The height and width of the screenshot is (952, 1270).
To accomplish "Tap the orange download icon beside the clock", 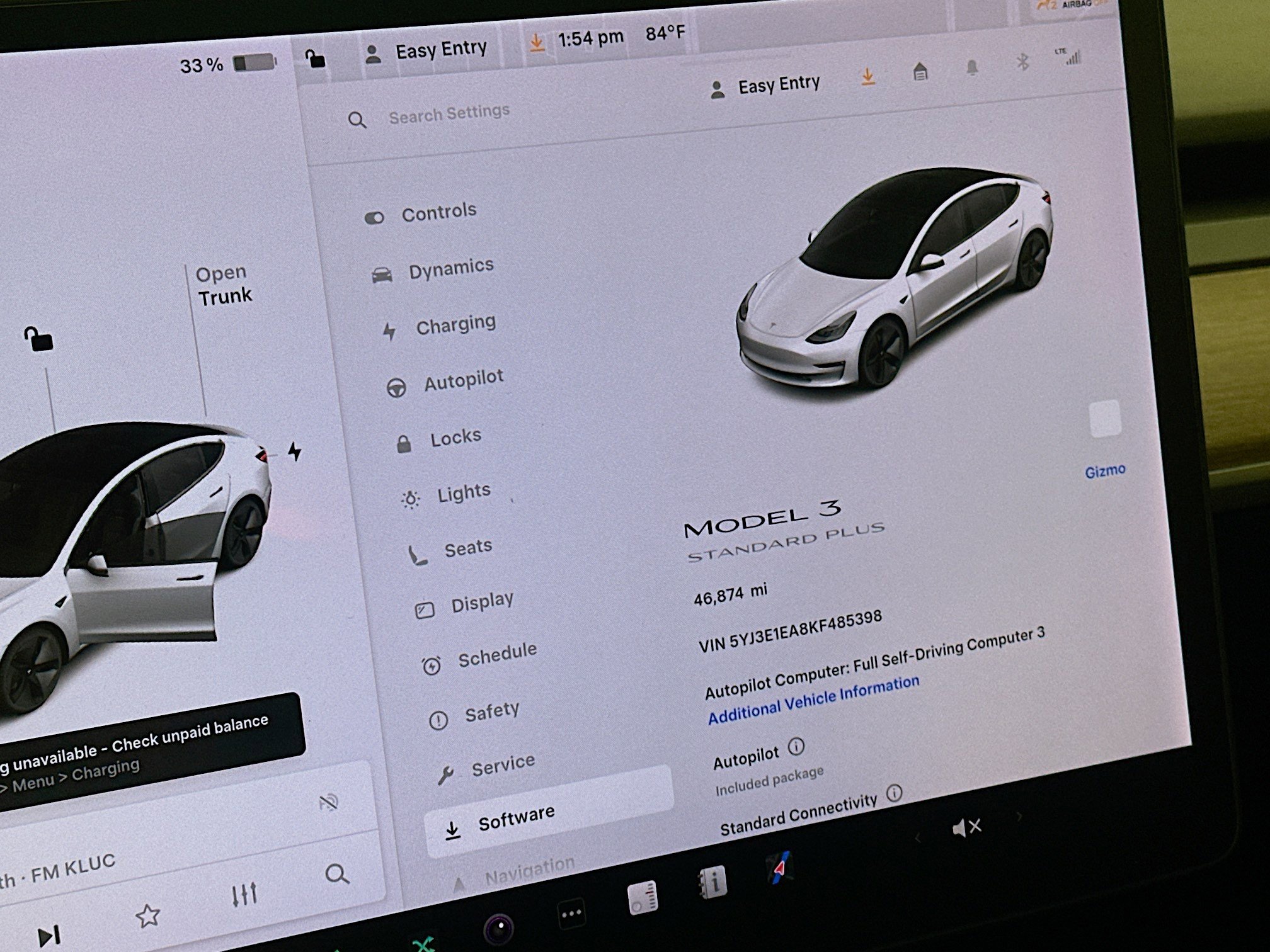I will coord(536,43).
